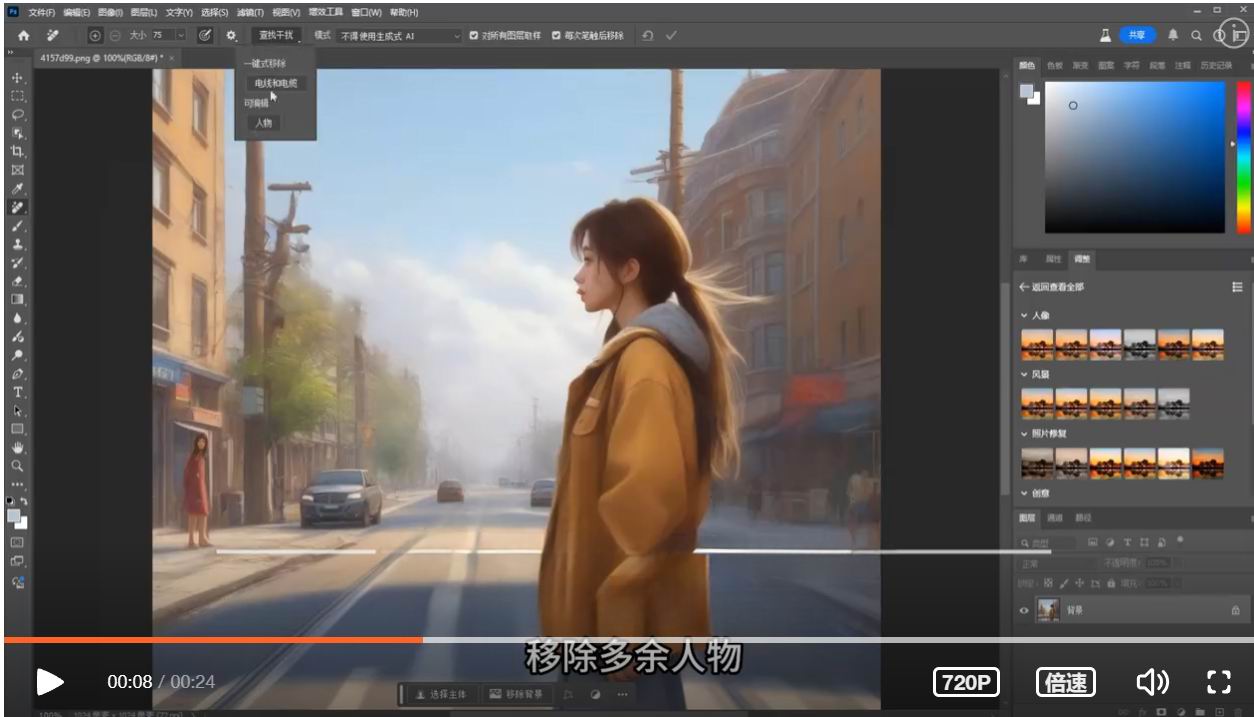
Task: Click the brush size input field
Action: 162,35
